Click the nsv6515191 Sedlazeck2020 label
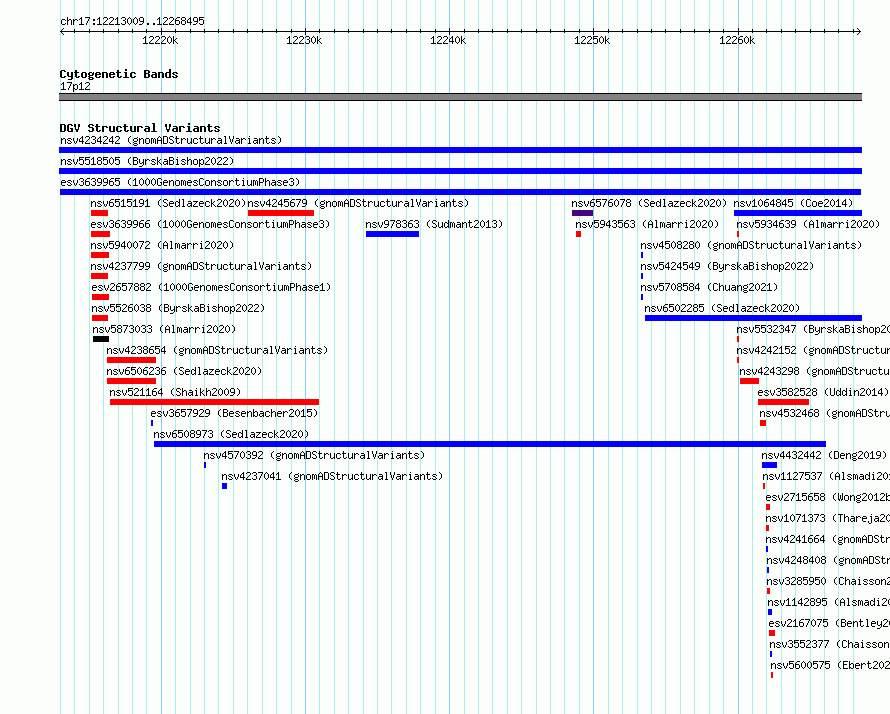 coord(168,203)
